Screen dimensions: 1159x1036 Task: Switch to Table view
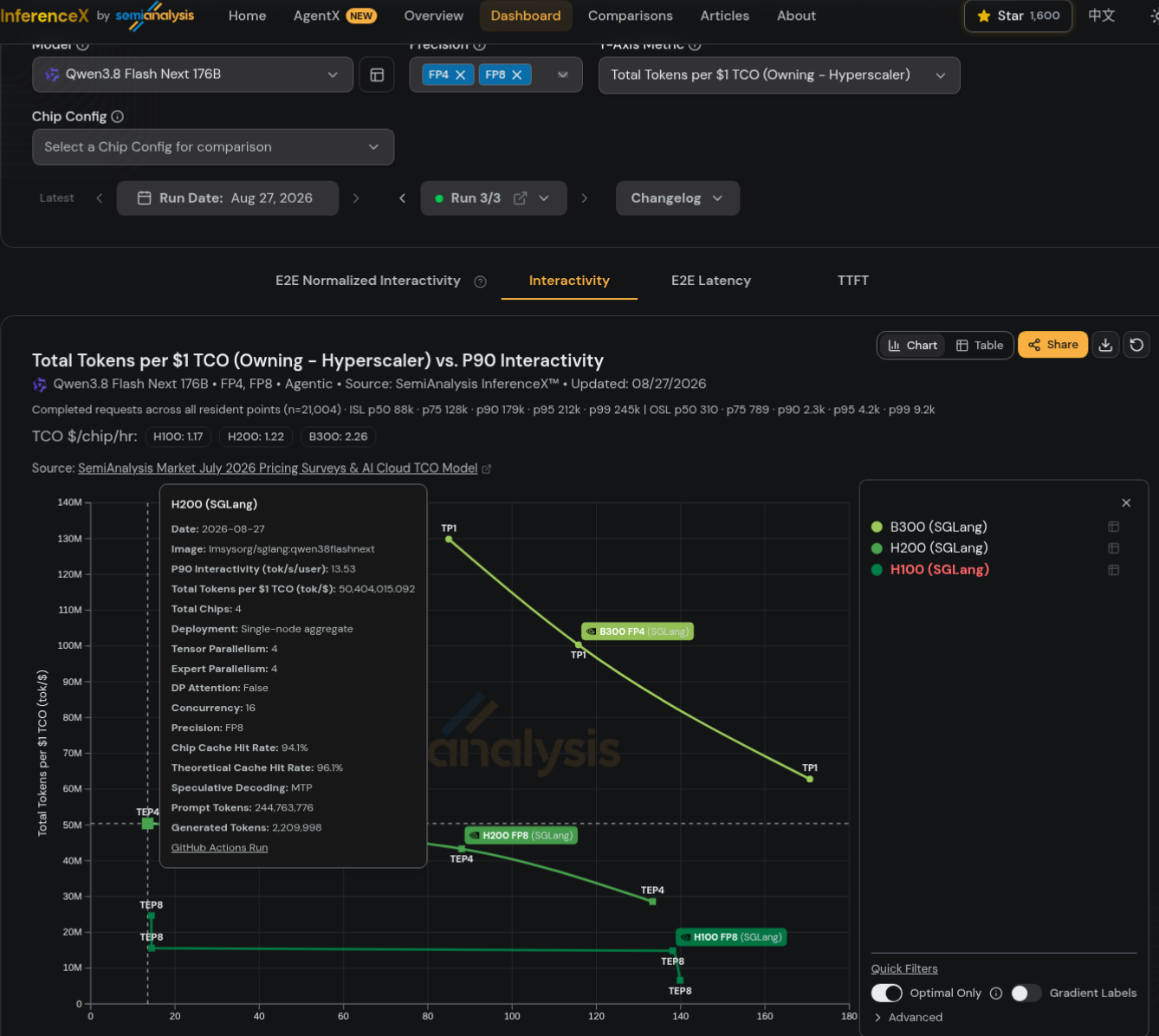coord(980,345)
